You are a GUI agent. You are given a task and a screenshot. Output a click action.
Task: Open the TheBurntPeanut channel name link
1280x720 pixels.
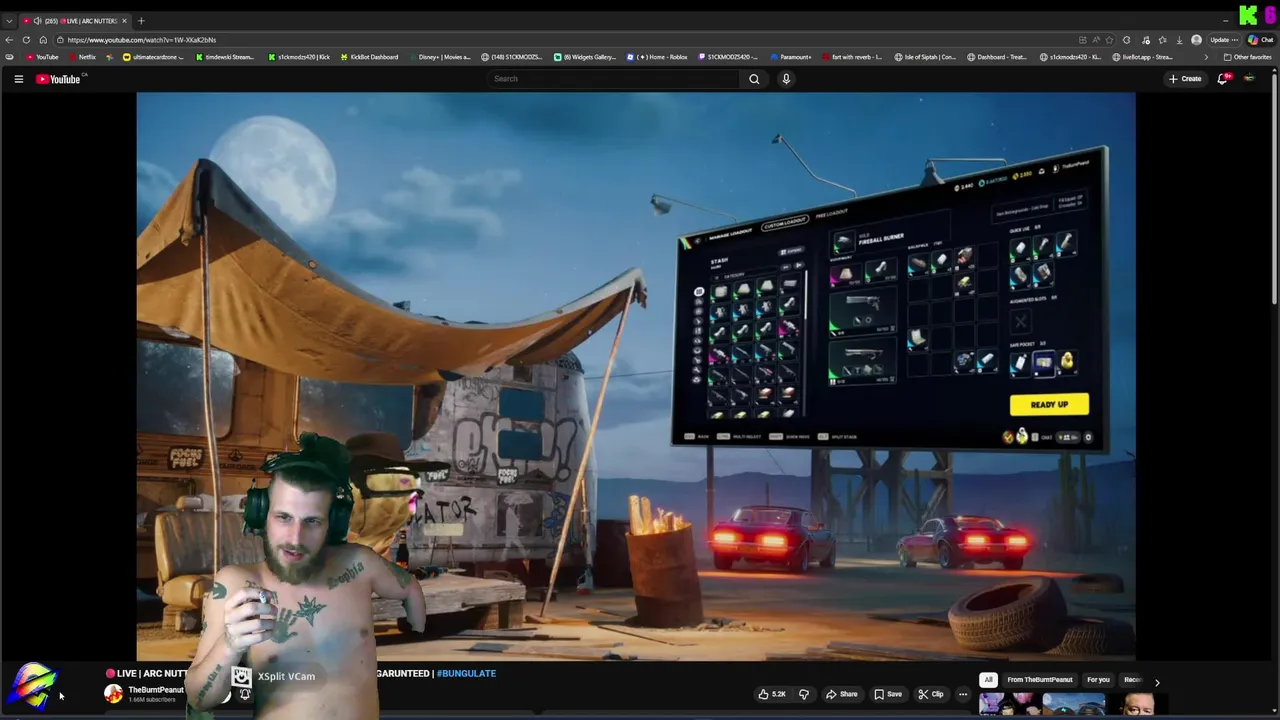156,690
